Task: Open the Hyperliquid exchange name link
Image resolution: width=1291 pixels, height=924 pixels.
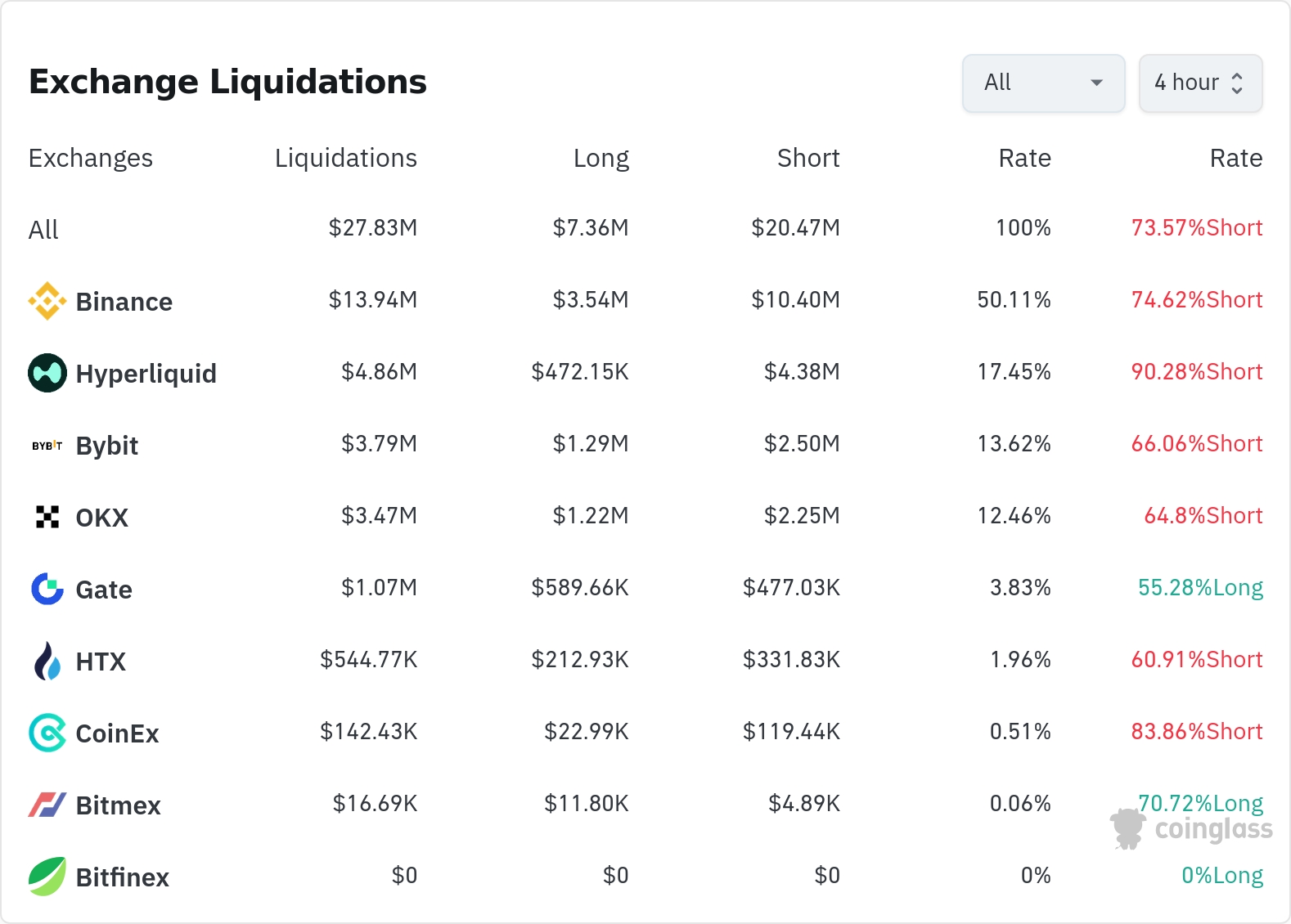Action: pyautogui.click(x=146, y=374)
